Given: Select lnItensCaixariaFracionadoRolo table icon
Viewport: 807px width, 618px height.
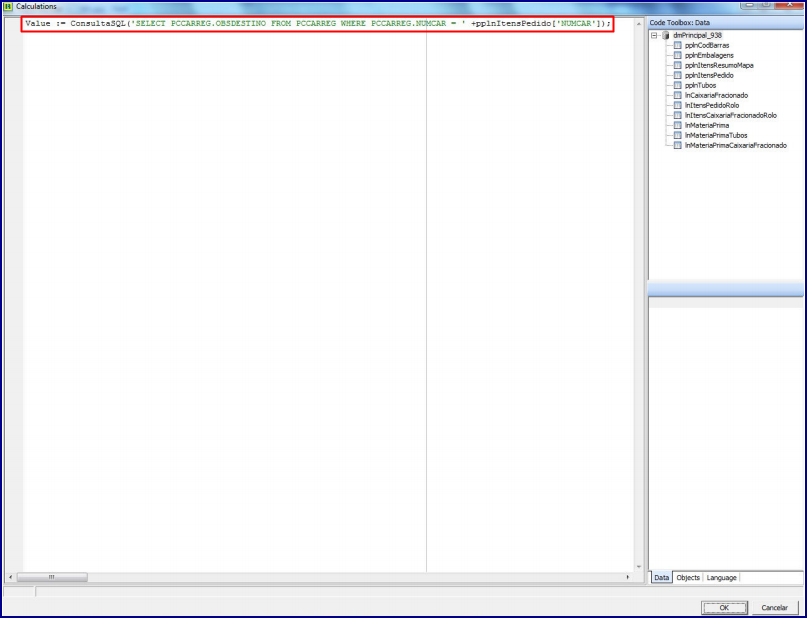Looking at the screenshot, I should pos(677,115).
